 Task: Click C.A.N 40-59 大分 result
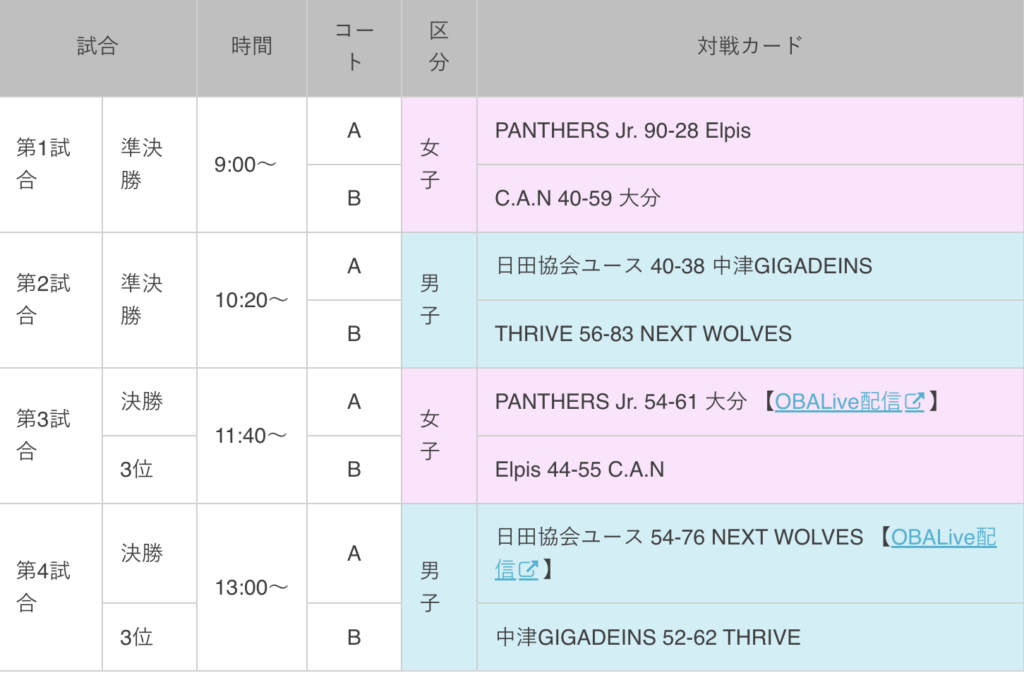(577, 198)
